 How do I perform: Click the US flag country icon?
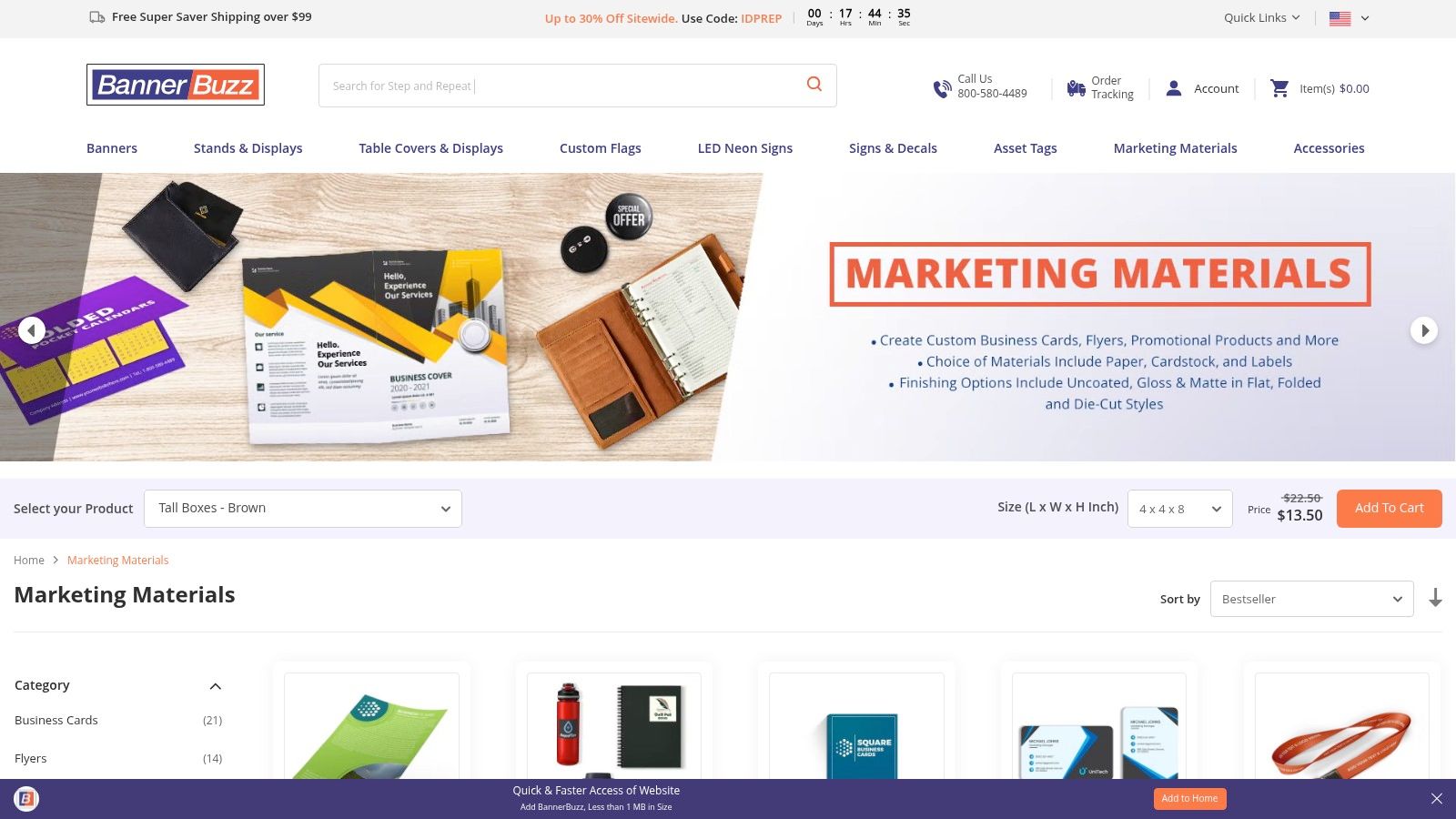tap(1340, 18)
